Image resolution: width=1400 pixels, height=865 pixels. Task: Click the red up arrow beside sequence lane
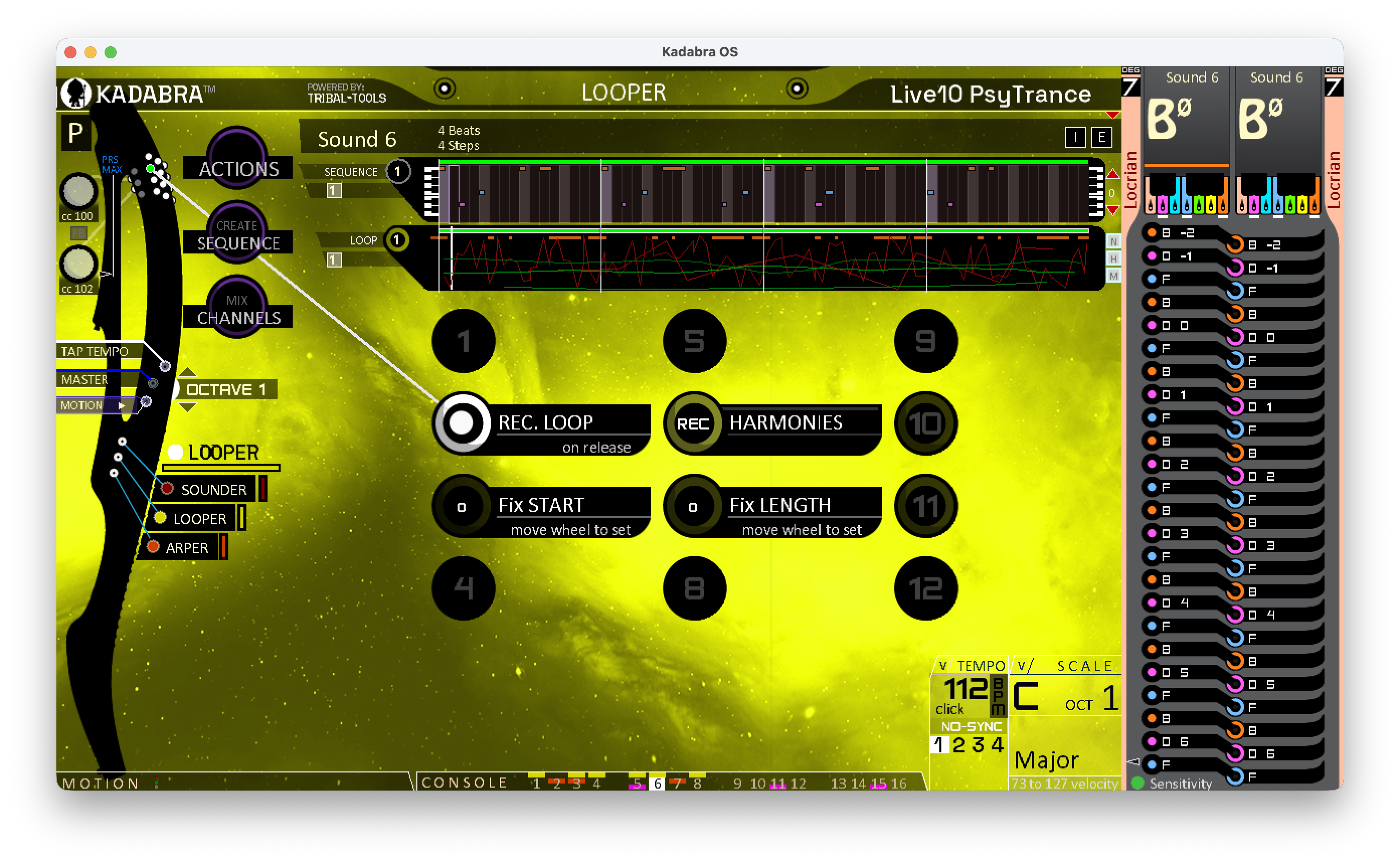click(x=1112, y=174)
